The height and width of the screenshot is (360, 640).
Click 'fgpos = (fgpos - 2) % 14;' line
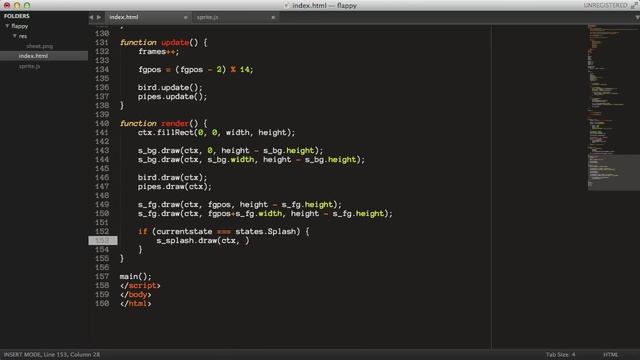(x=196, y=69)
